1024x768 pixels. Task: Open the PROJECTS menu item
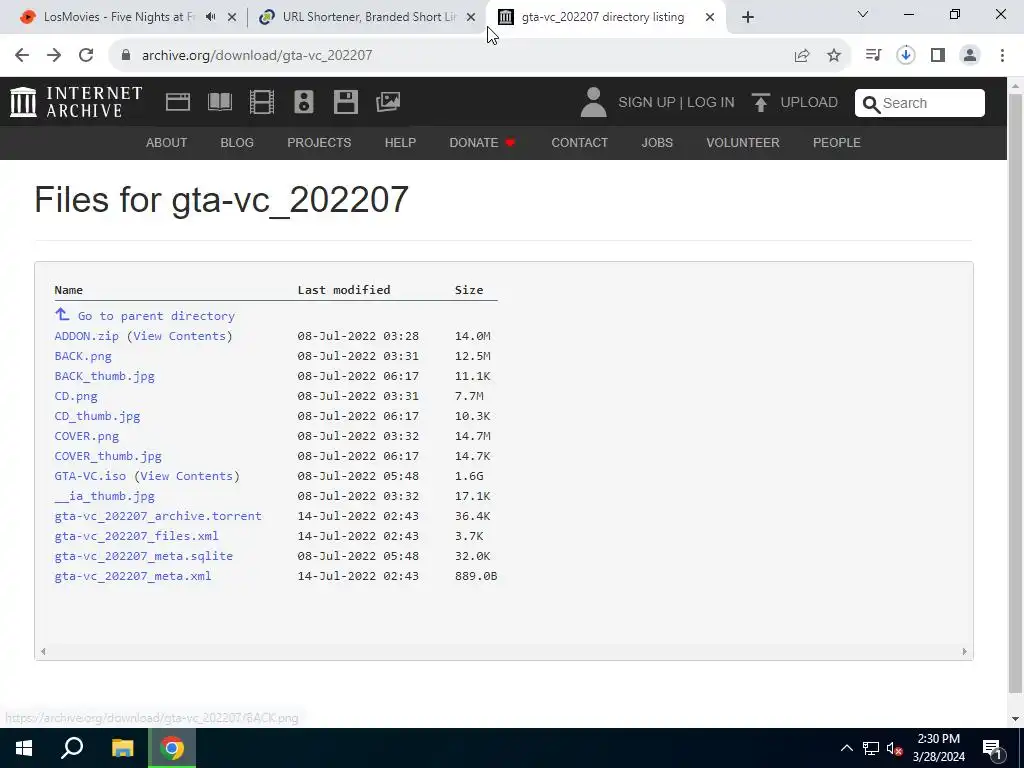tap(319, 142)
